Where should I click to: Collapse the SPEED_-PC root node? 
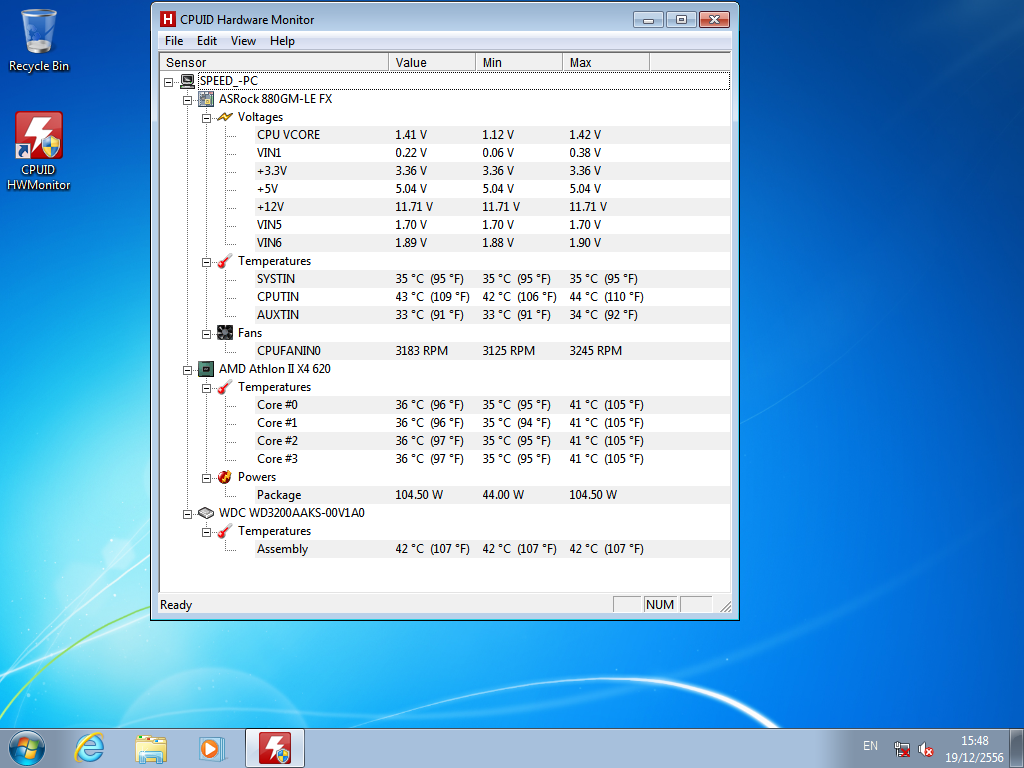[x=168, y=82]
